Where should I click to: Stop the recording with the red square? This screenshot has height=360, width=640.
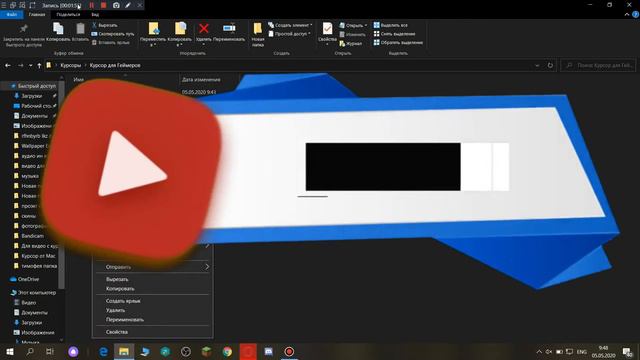104,5
